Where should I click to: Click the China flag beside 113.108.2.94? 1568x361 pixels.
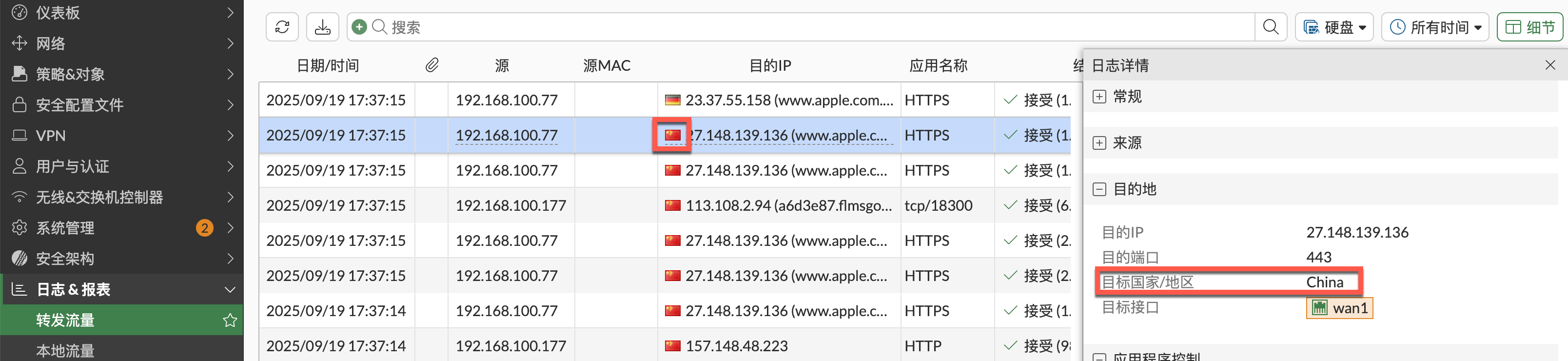[672, 206]
